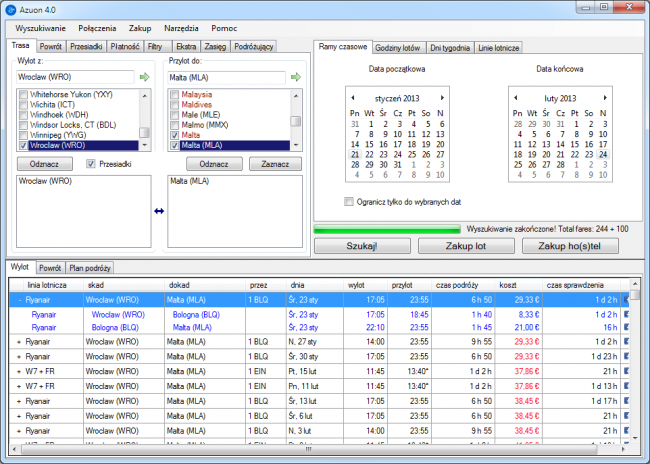
Task: Expand the first W7 + FR flight row
Action: [x=21, y=369]
